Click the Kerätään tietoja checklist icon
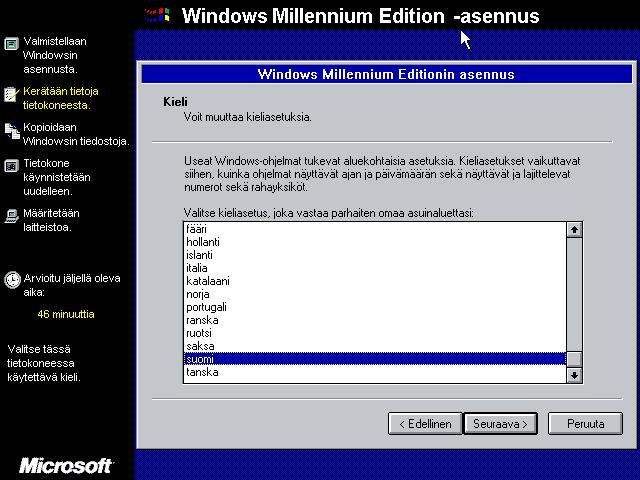 (11, 94)
